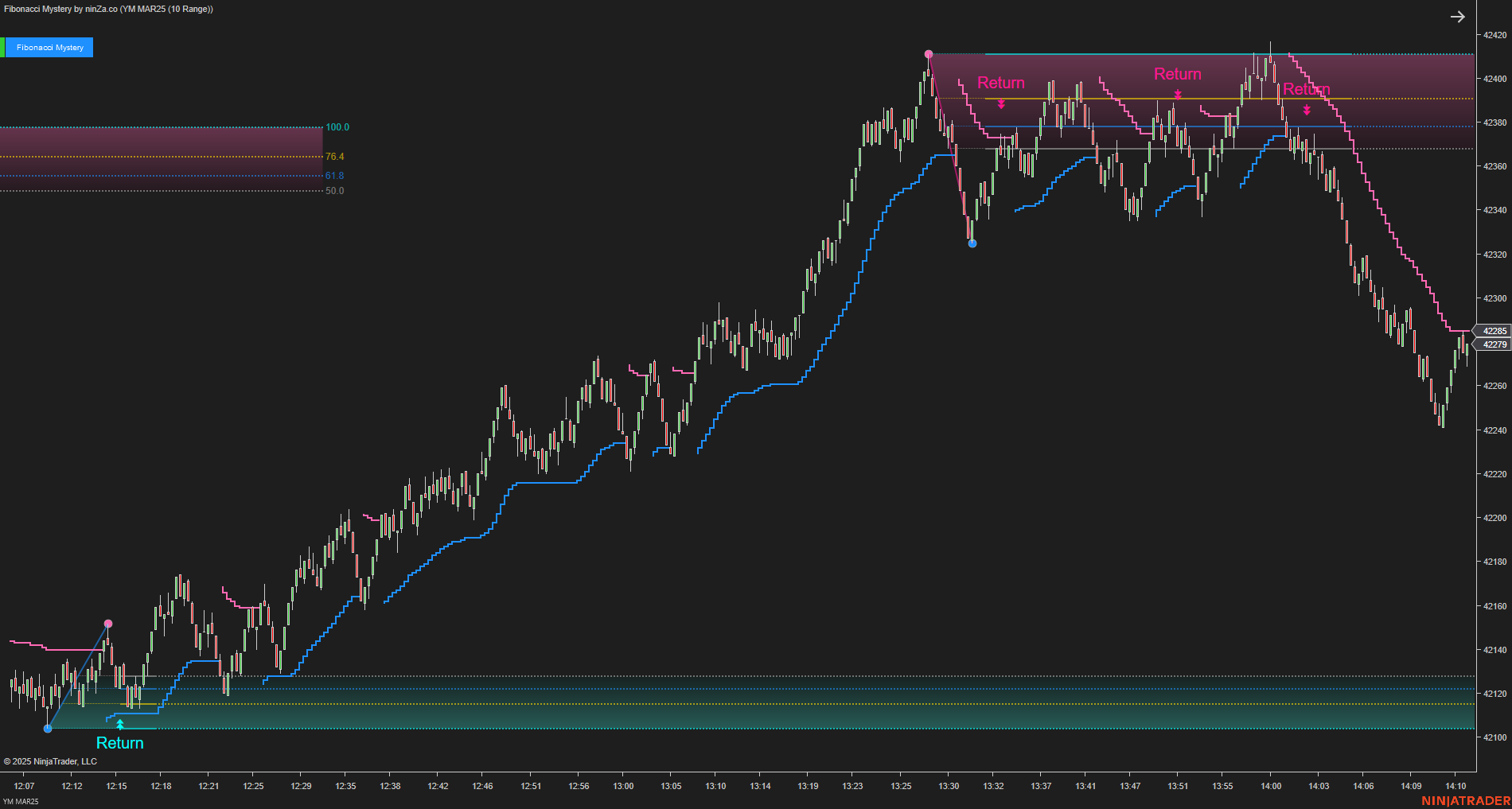1512x809 pixels.
Task: Toggle the 50.0 Fibonacci level label
Action: 335,190
